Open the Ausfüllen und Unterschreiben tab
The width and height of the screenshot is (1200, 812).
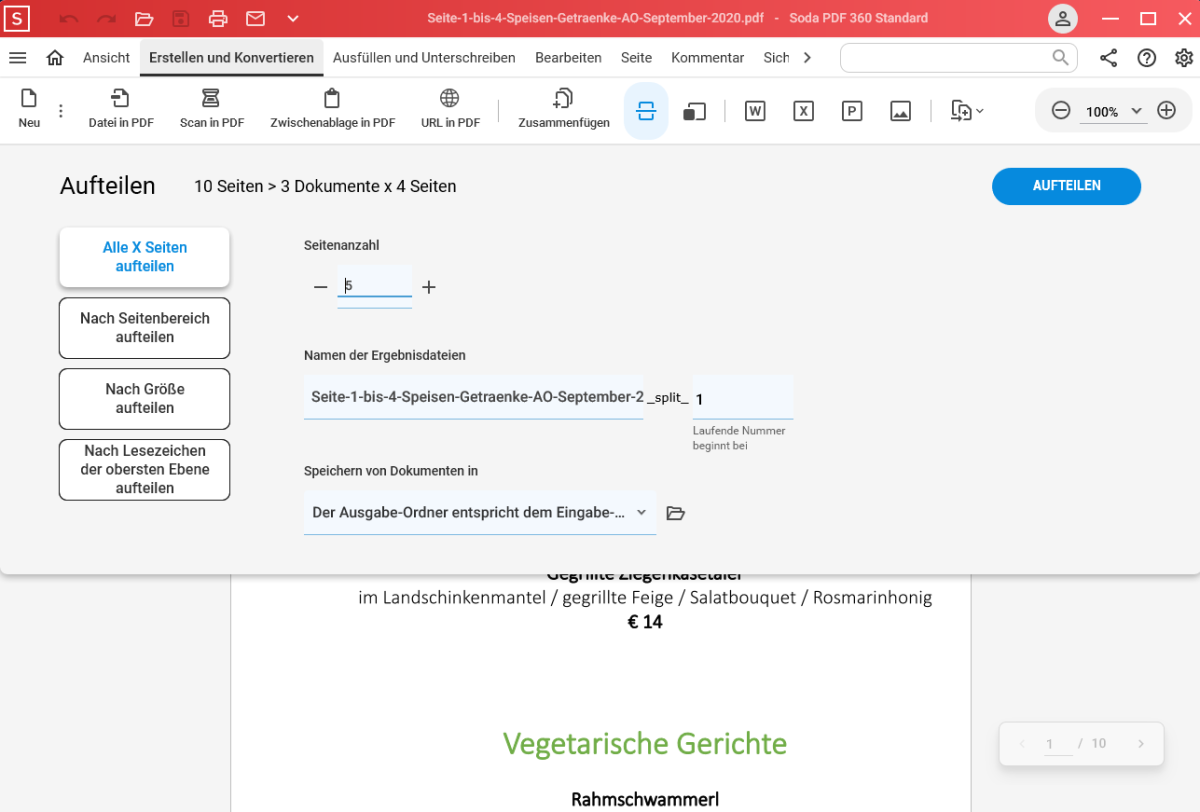pos(424,58)
